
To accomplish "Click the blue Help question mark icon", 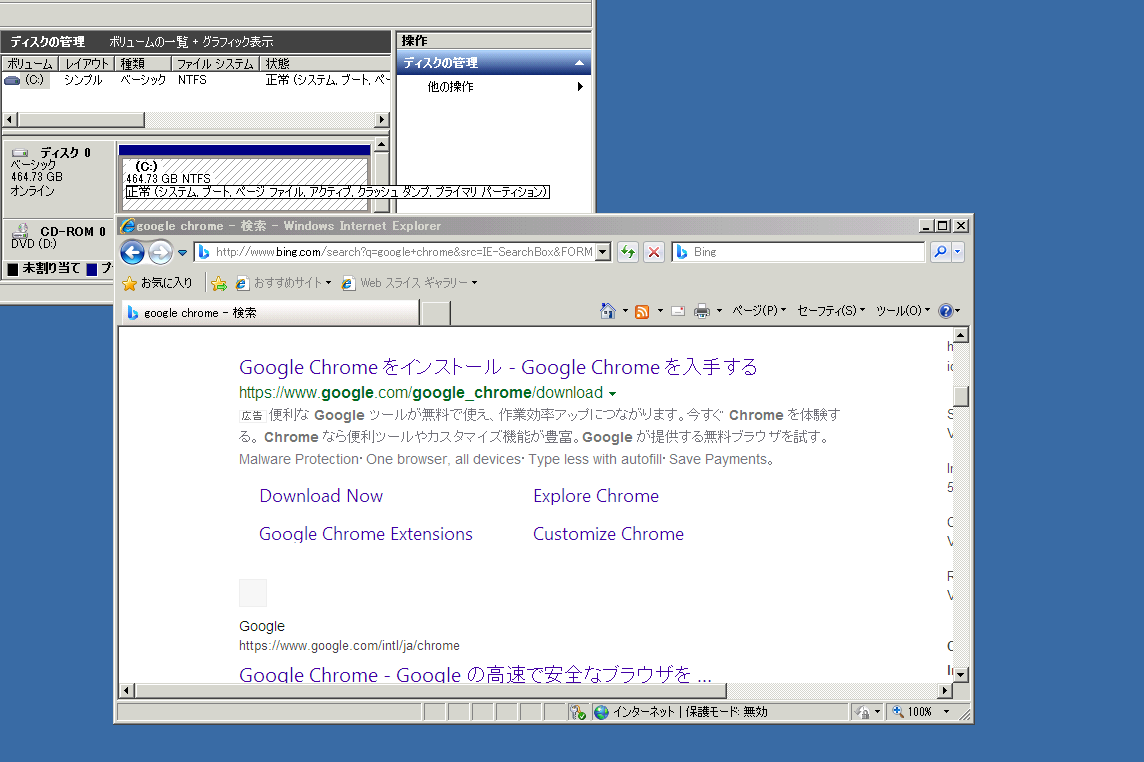I will click(x=946, y=311).
